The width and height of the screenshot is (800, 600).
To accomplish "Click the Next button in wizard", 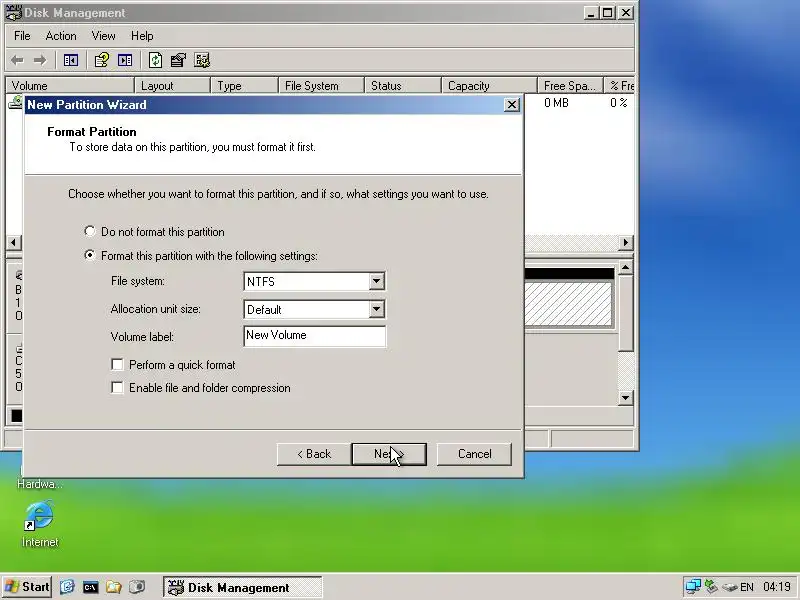I will click(389, 454).
